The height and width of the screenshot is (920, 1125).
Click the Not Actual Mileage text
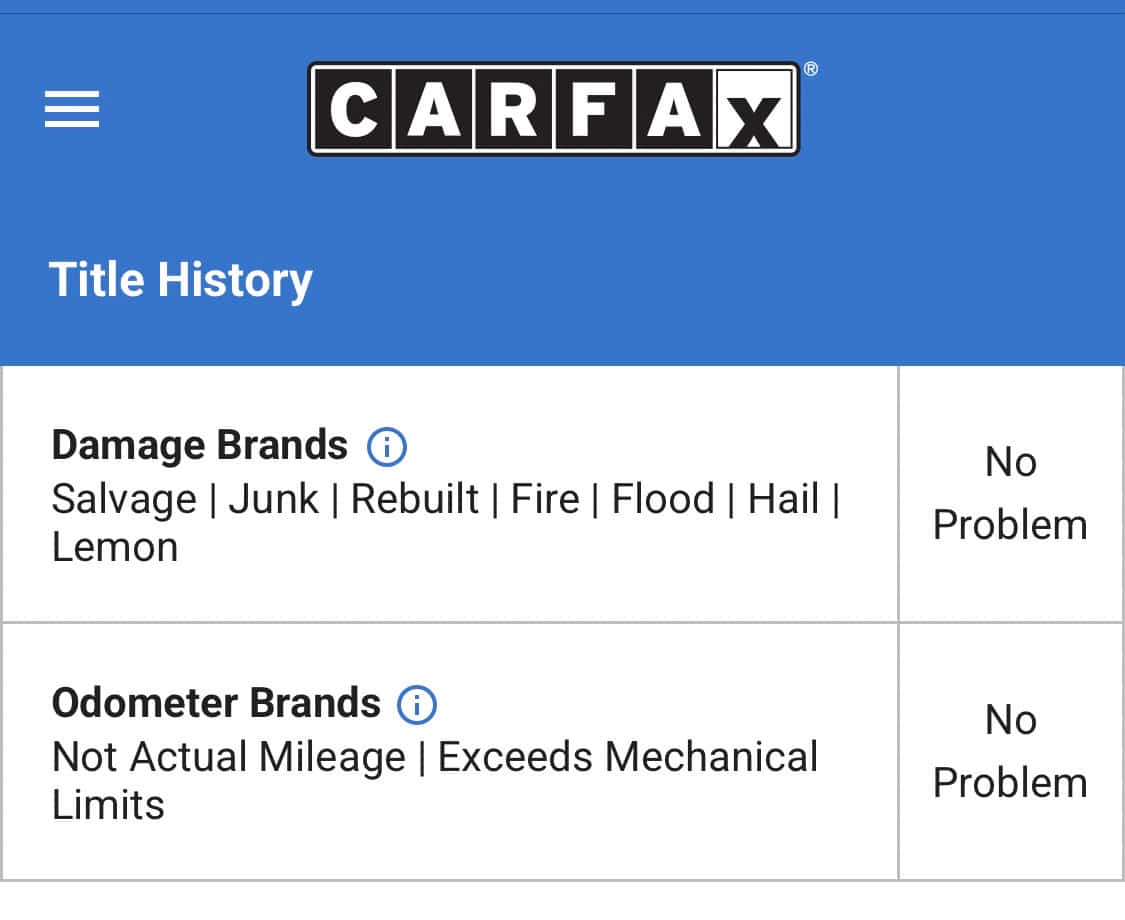228,757
